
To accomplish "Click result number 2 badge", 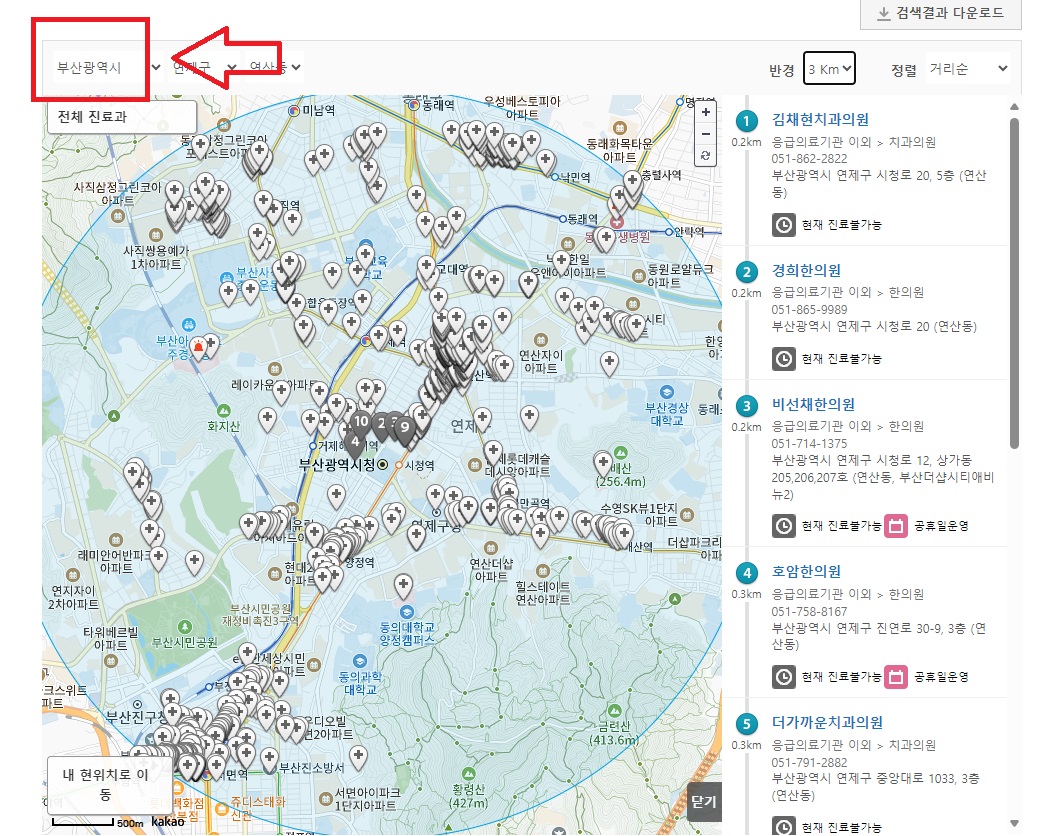I will click(x=746, y=272).
